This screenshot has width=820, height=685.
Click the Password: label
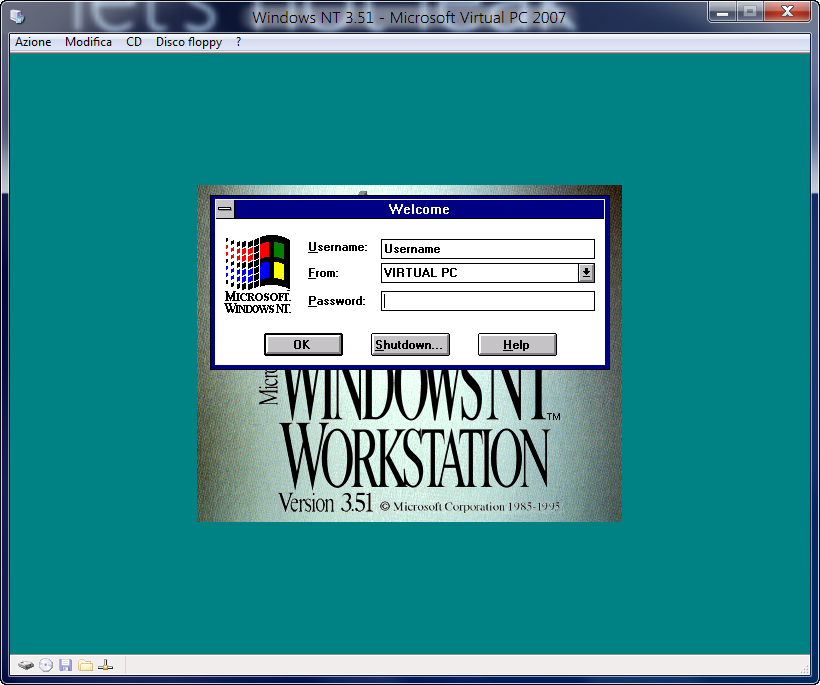pyautogui.click(x=336, y=301)
